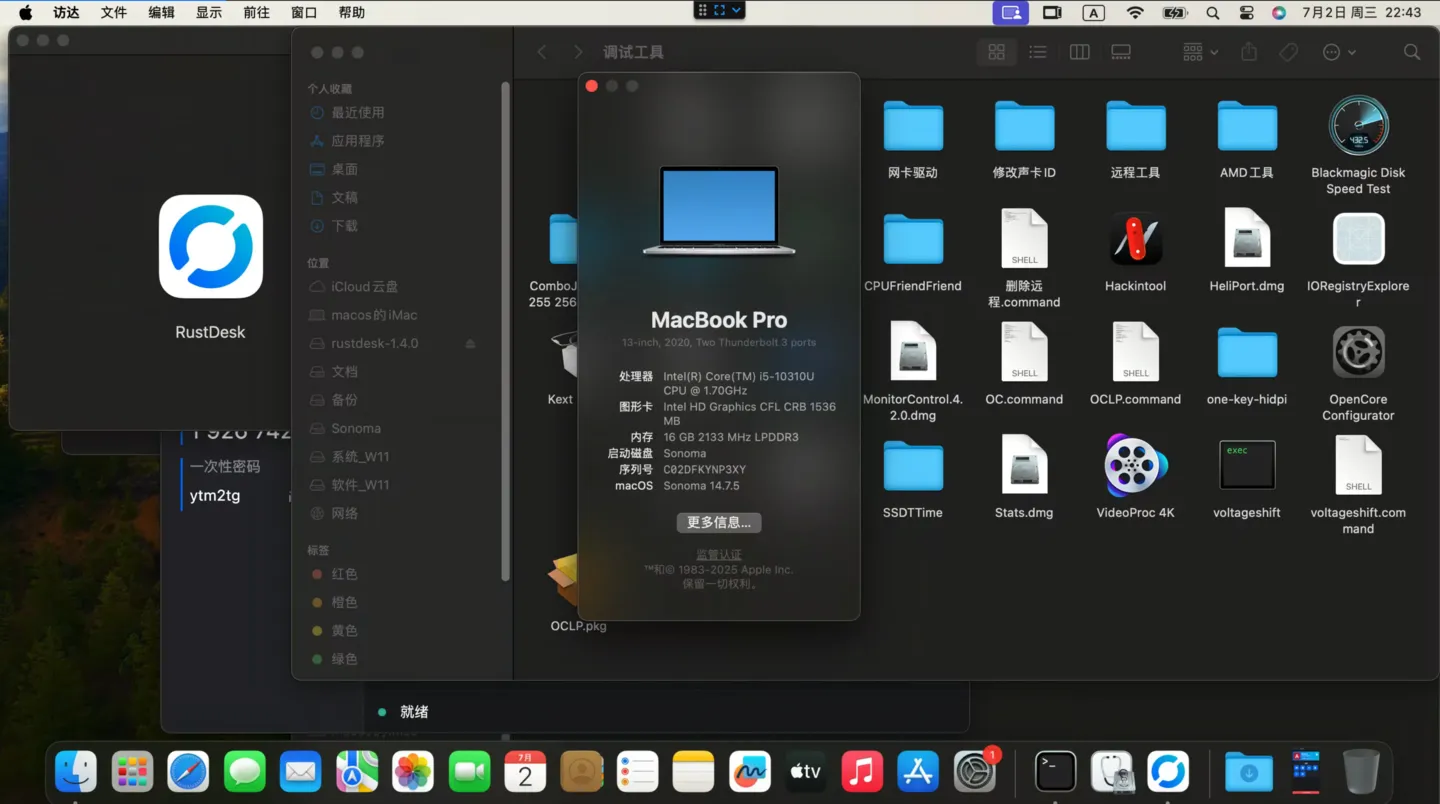
Task: Open IORegistryExplorer app icon
Action: tap(1358, 240)
